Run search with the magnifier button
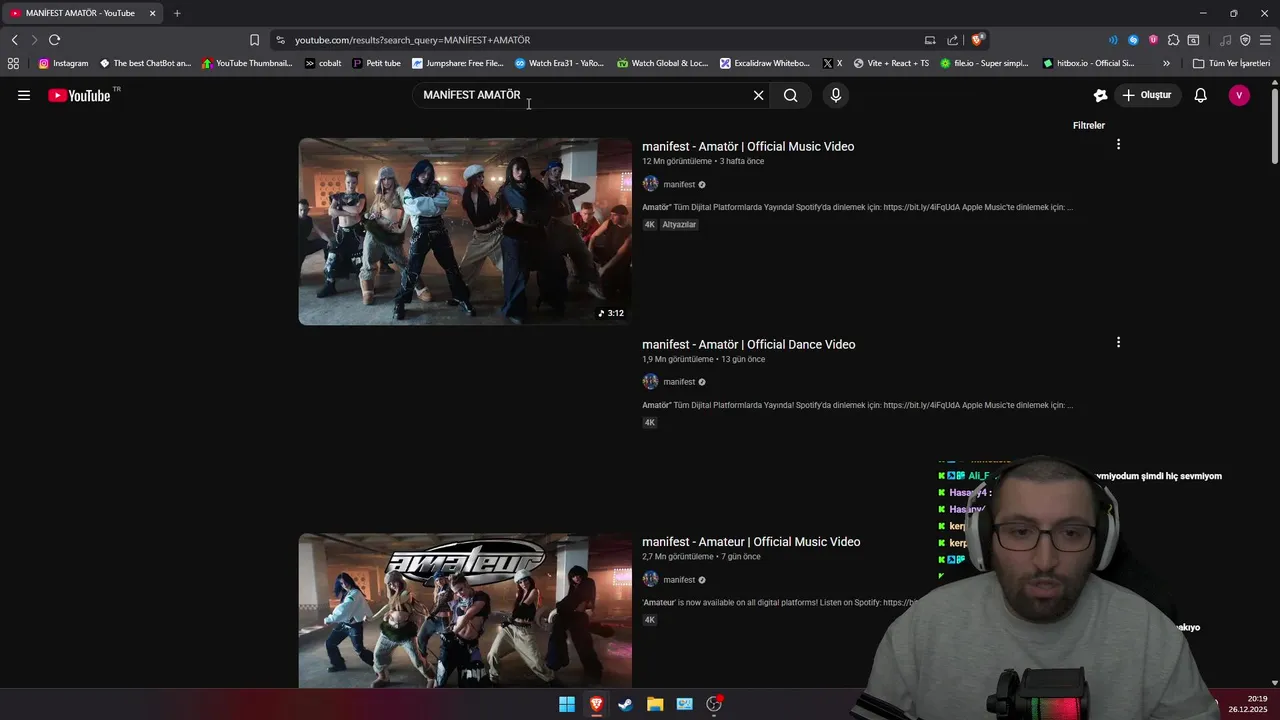1280x720 pixels. [x=791, y=95]
